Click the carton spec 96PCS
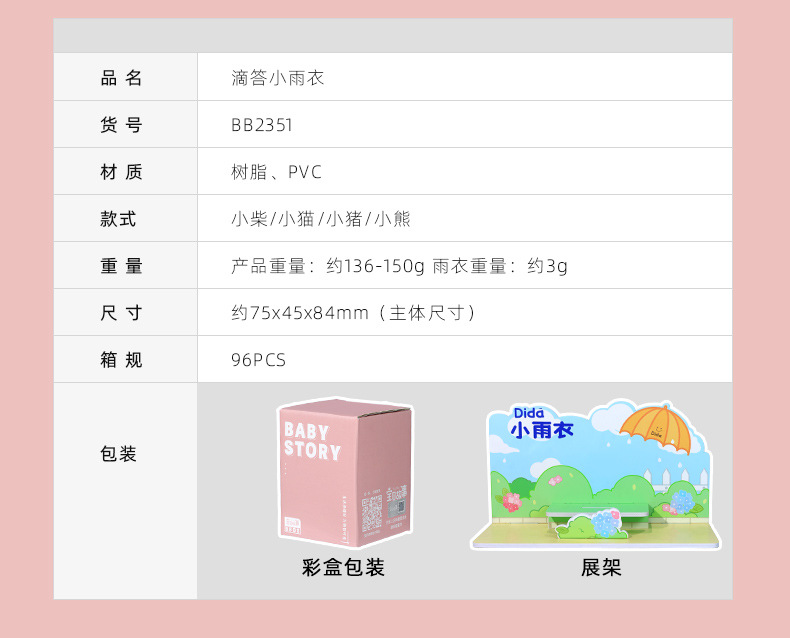The width and height of the screenshot is (790, 638). coord(258,360)
